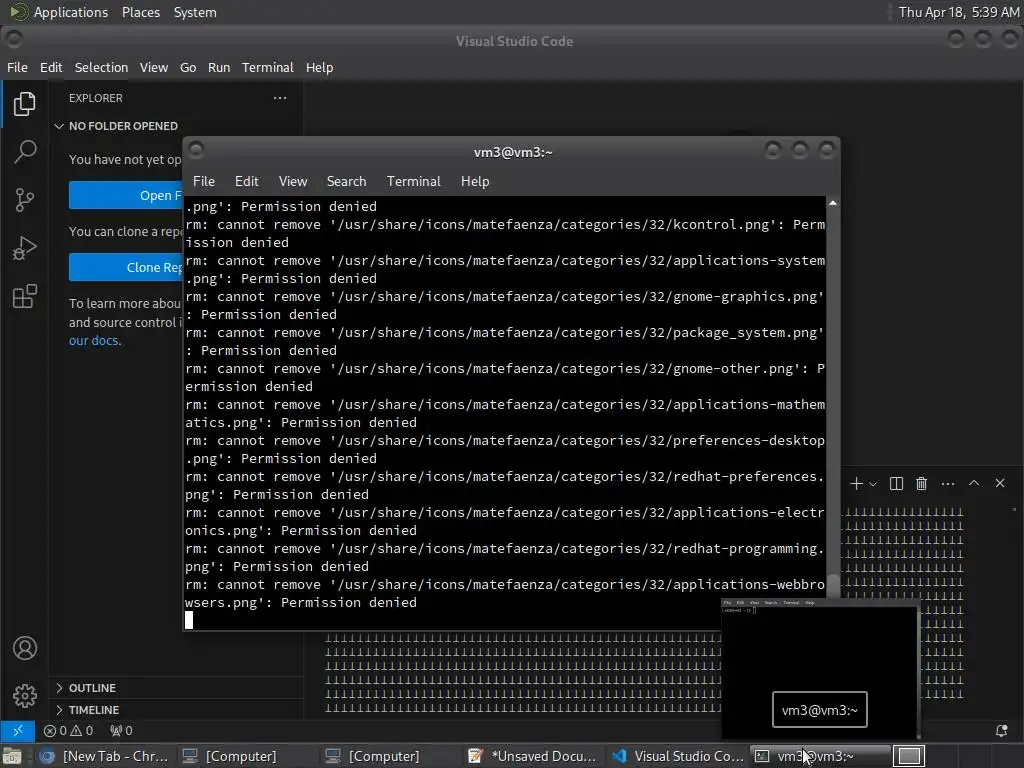Open the Explorer view in VS Code
Viewport: 1024px width, 768px height.
click(24, 104)
